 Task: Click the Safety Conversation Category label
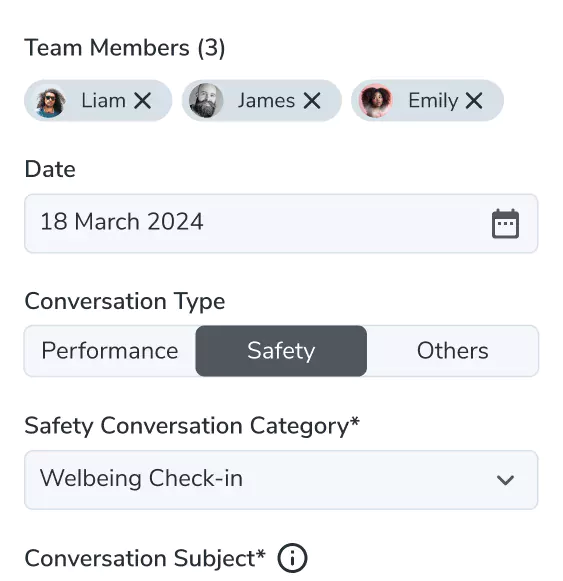[192, 426]
